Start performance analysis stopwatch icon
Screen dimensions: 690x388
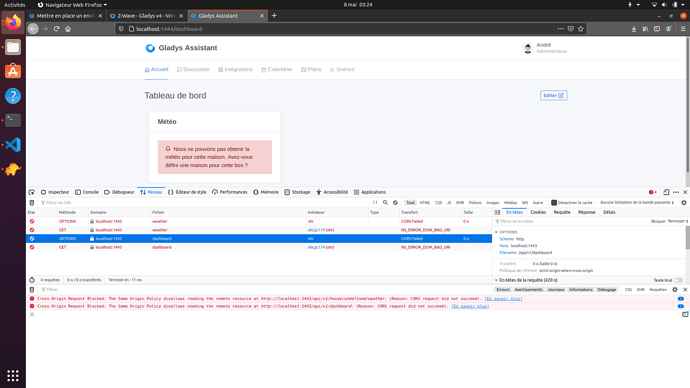tap(32, 280)
